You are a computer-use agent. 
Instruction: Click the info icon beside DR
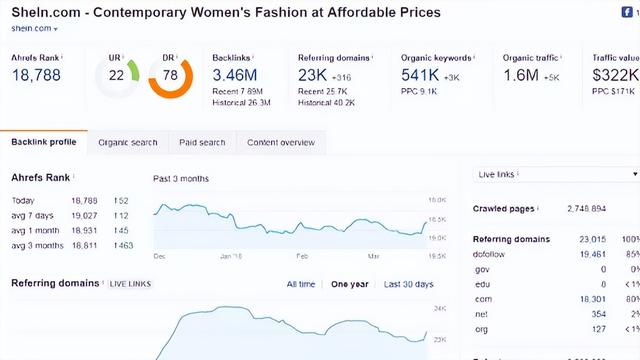(177, 57)
